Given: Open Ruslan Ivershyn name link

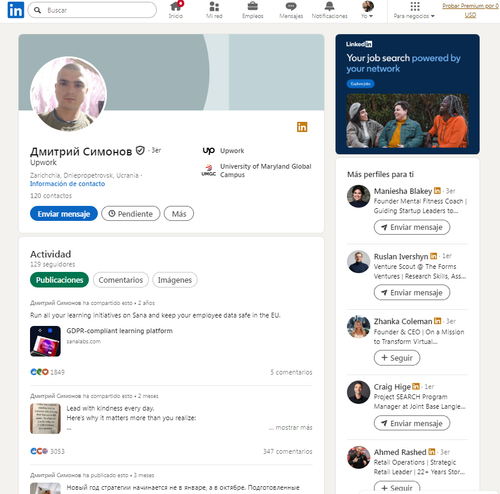Looking at the screenshot, I should pos(401,256).
